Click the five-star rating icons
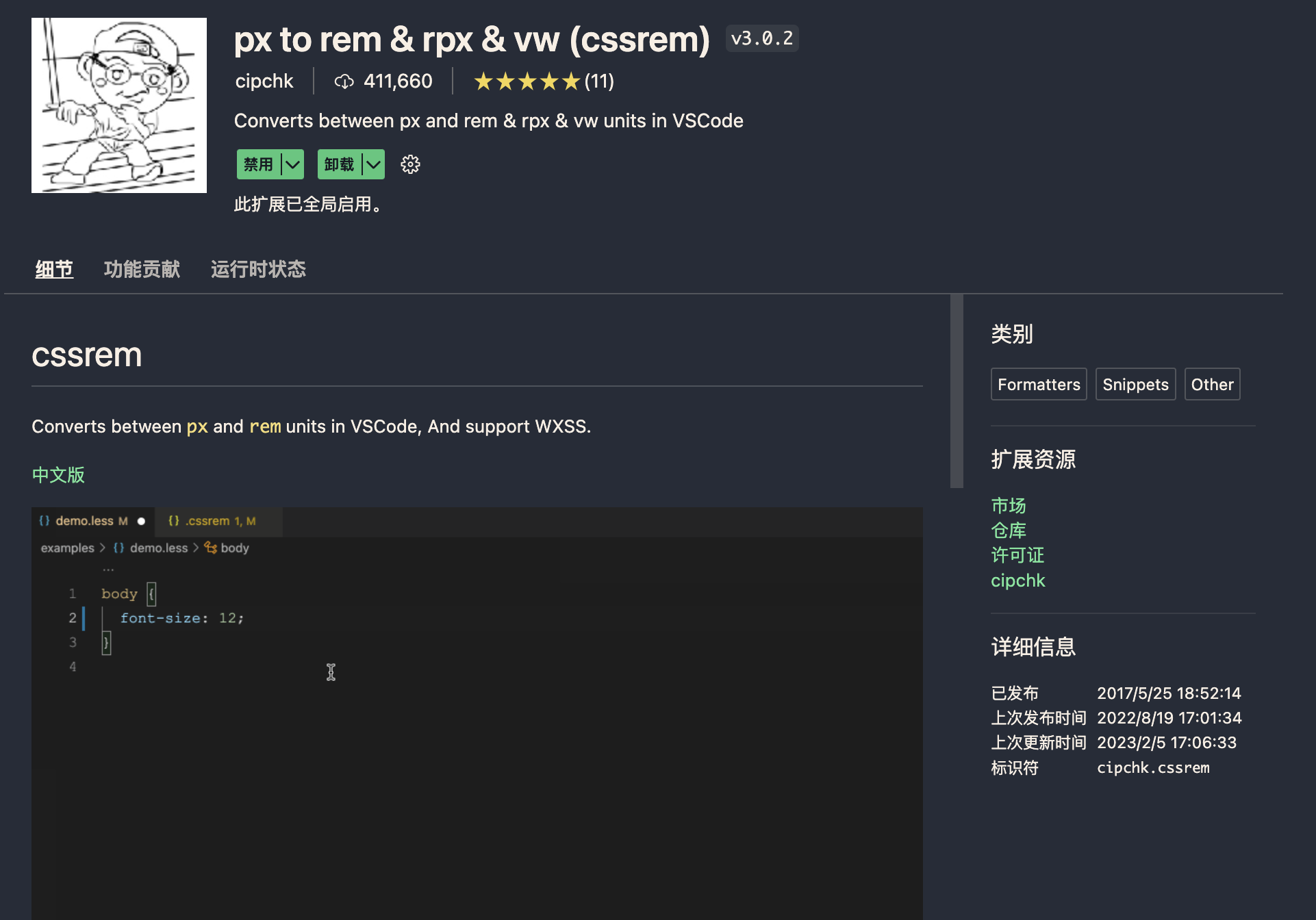 coord(527,81)
